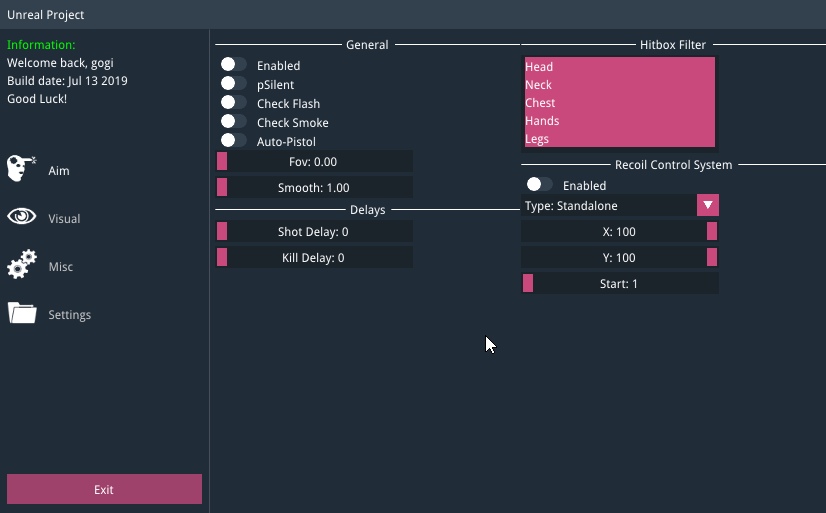Open the Visual tab label
The image size is (826, 513).
[64, 219]
